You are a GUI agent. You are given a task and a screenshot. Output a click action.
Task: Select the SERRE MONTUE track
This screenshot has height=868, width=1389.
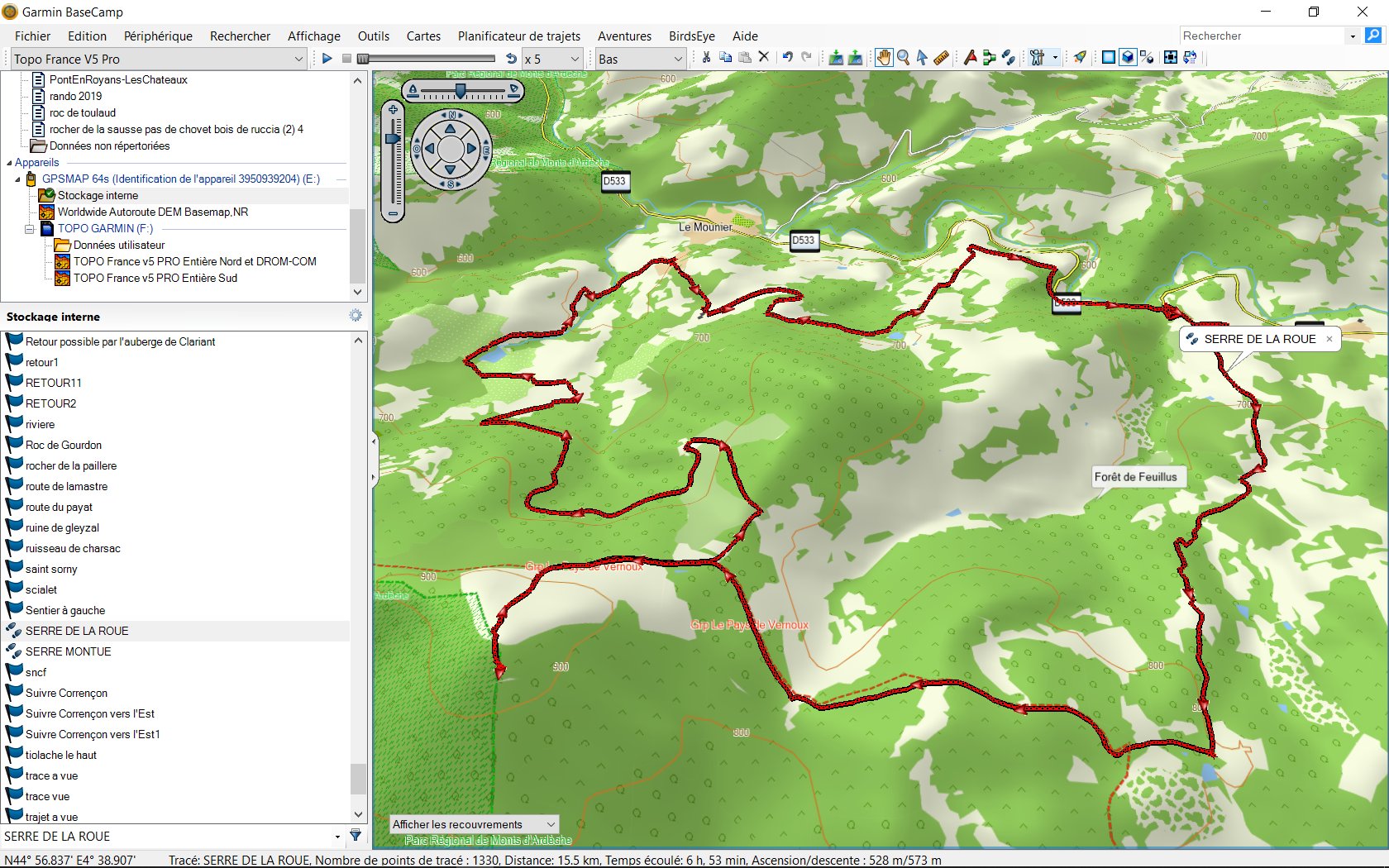click(68, 651)
